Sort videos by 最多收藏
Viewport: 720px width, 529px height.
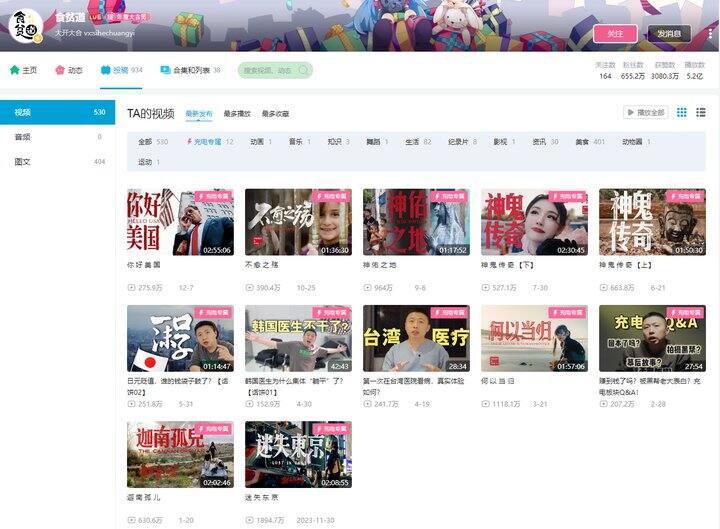(275, 113)
